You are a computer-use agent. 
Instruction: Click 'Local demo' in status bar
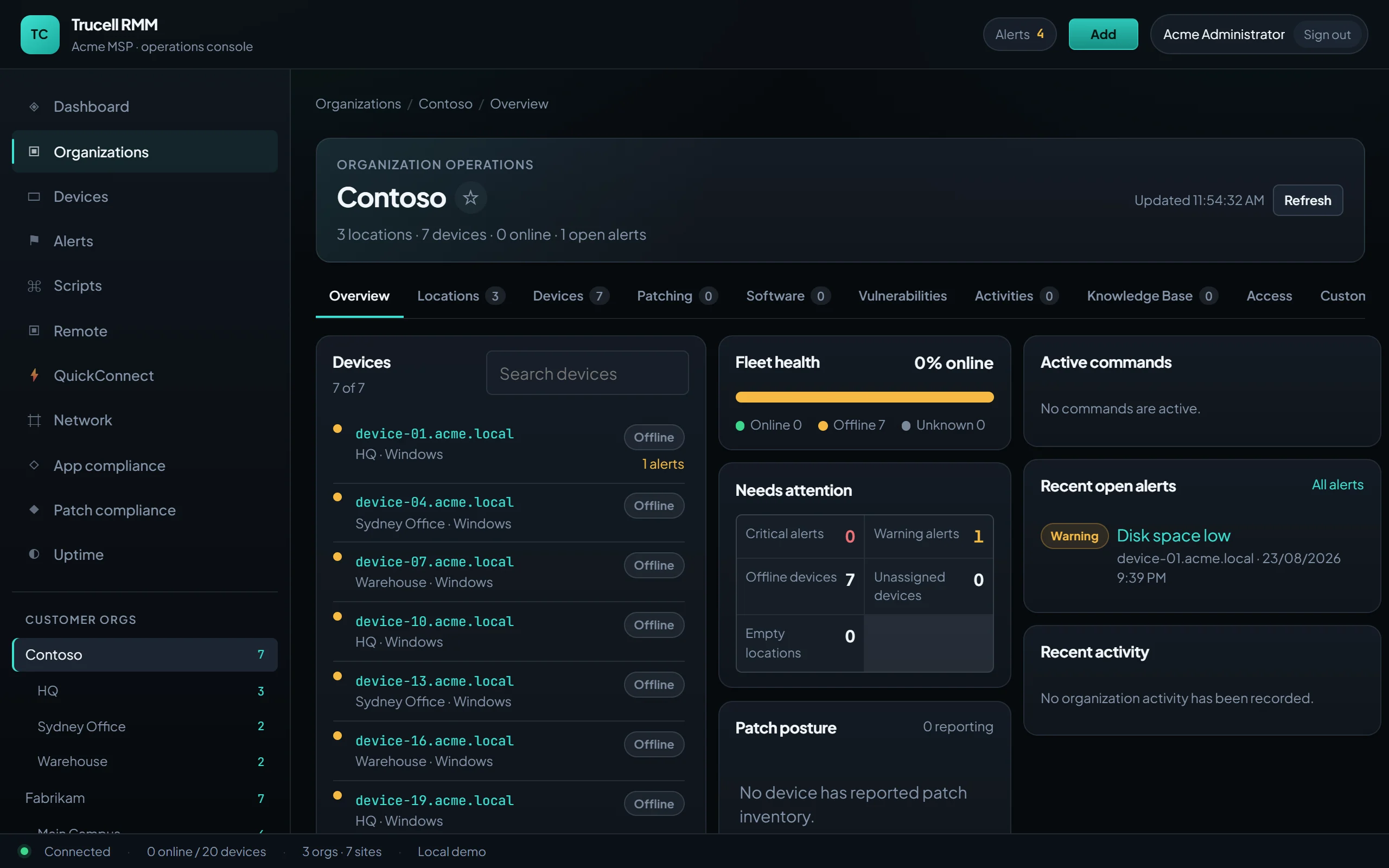[452, 851]
